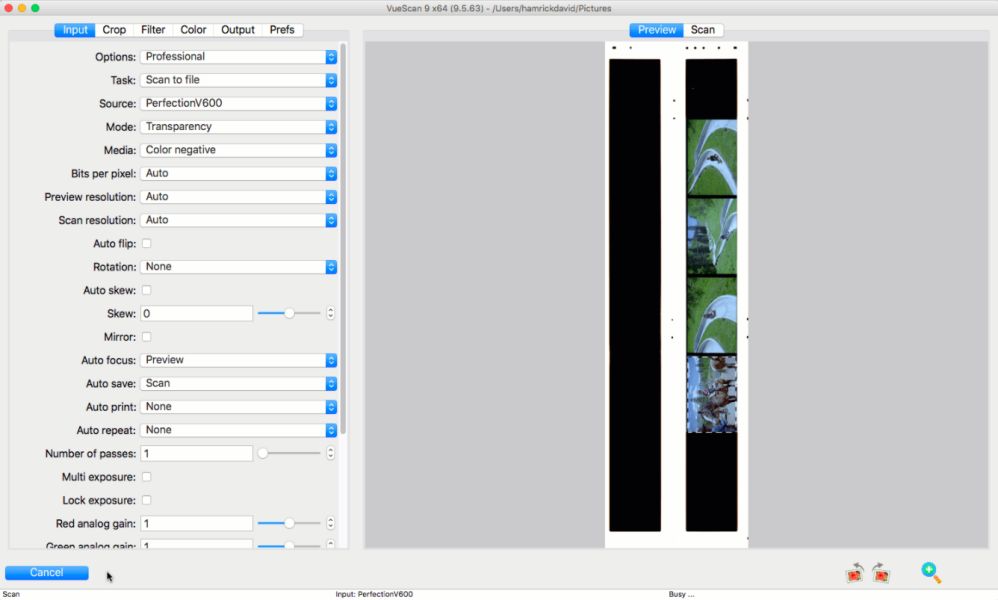Screen dimensions: 998x600
Task: Open the Preview resolution dropdown
Action: pos(238,197)
